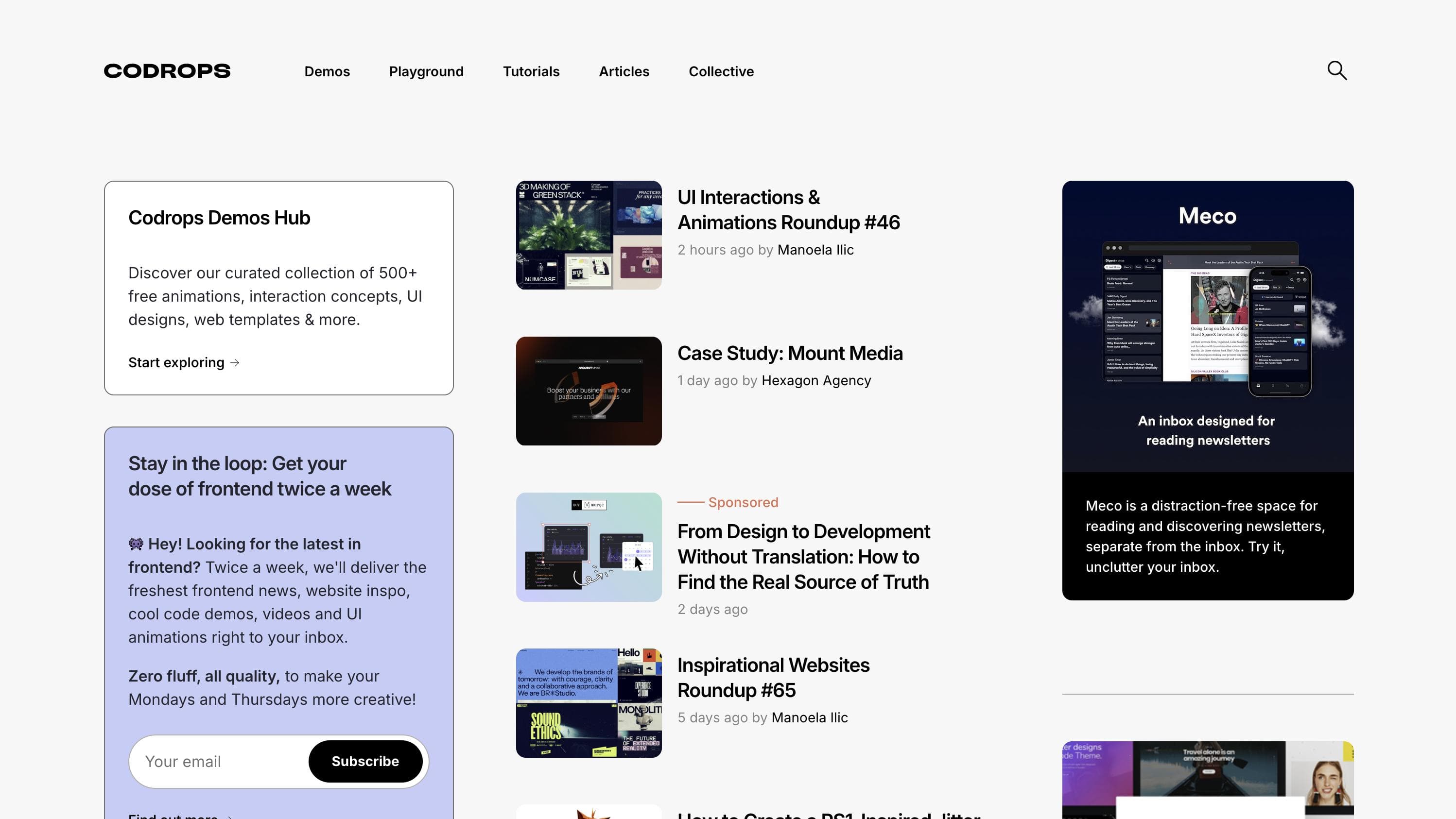Image resolution: width=1456 pixels, height=819 pixels.
Task: Open the Demos menu item
Action: [327, 71]
